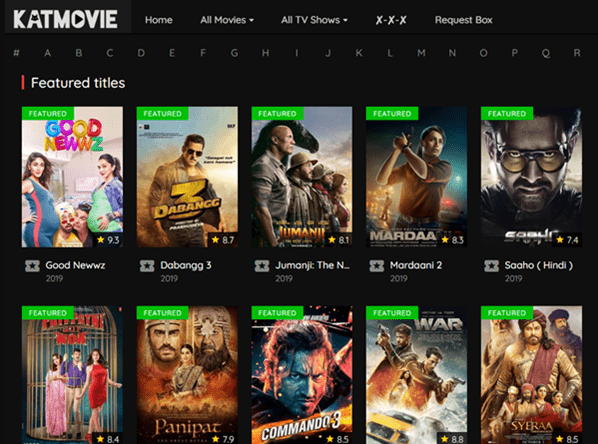The height and width of the screenshot is (444, 598).
Task: Filter titles by letter H
Action: [x=265, y=53]
